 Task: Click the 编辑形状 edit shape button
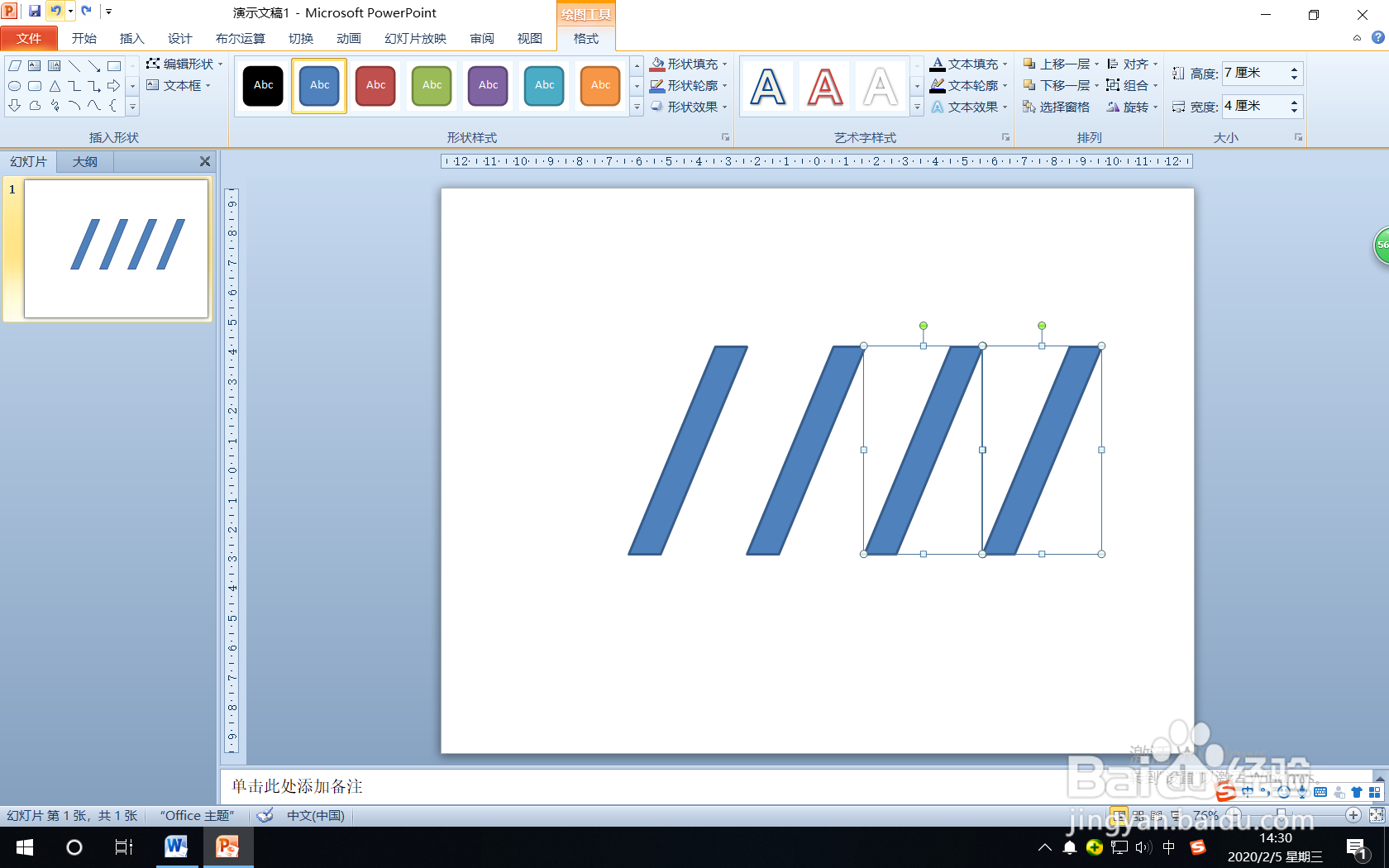click(x=184, y=64)
